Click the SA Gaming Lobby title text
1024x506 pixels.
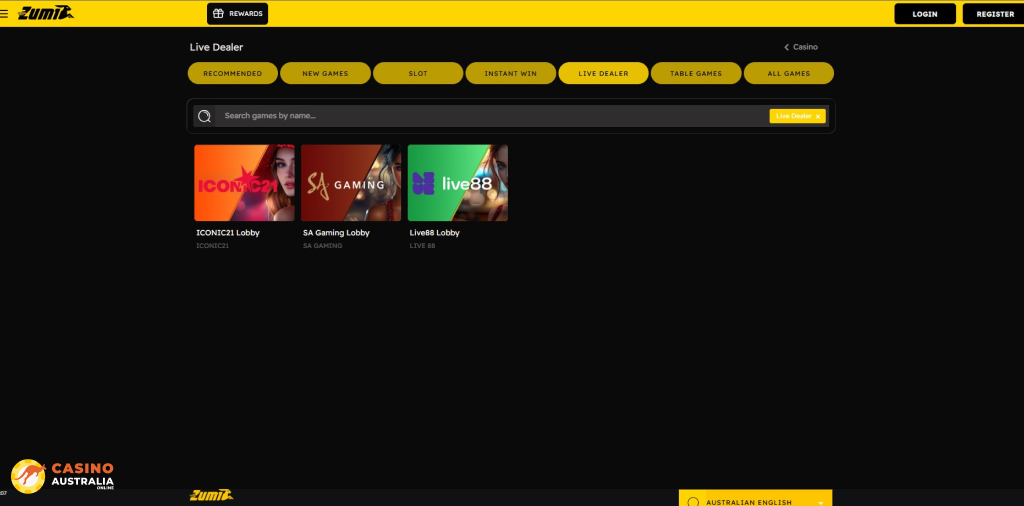coord(336,232)
